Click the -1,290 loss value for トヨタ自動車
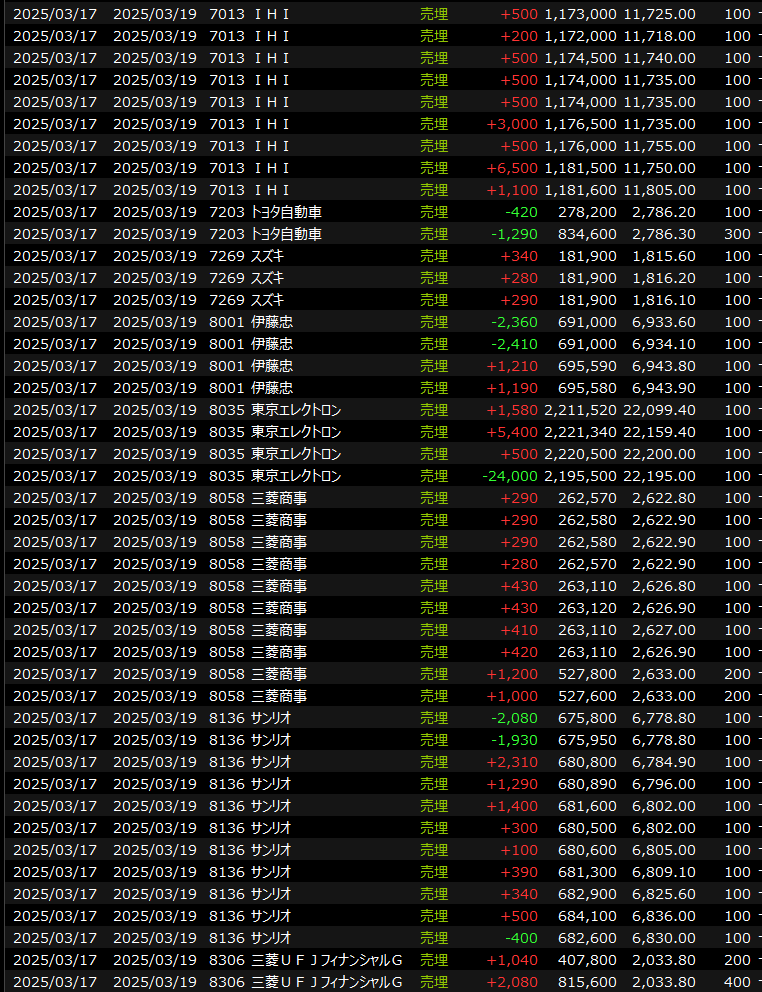Screen dimensions: 762x992 514,234
